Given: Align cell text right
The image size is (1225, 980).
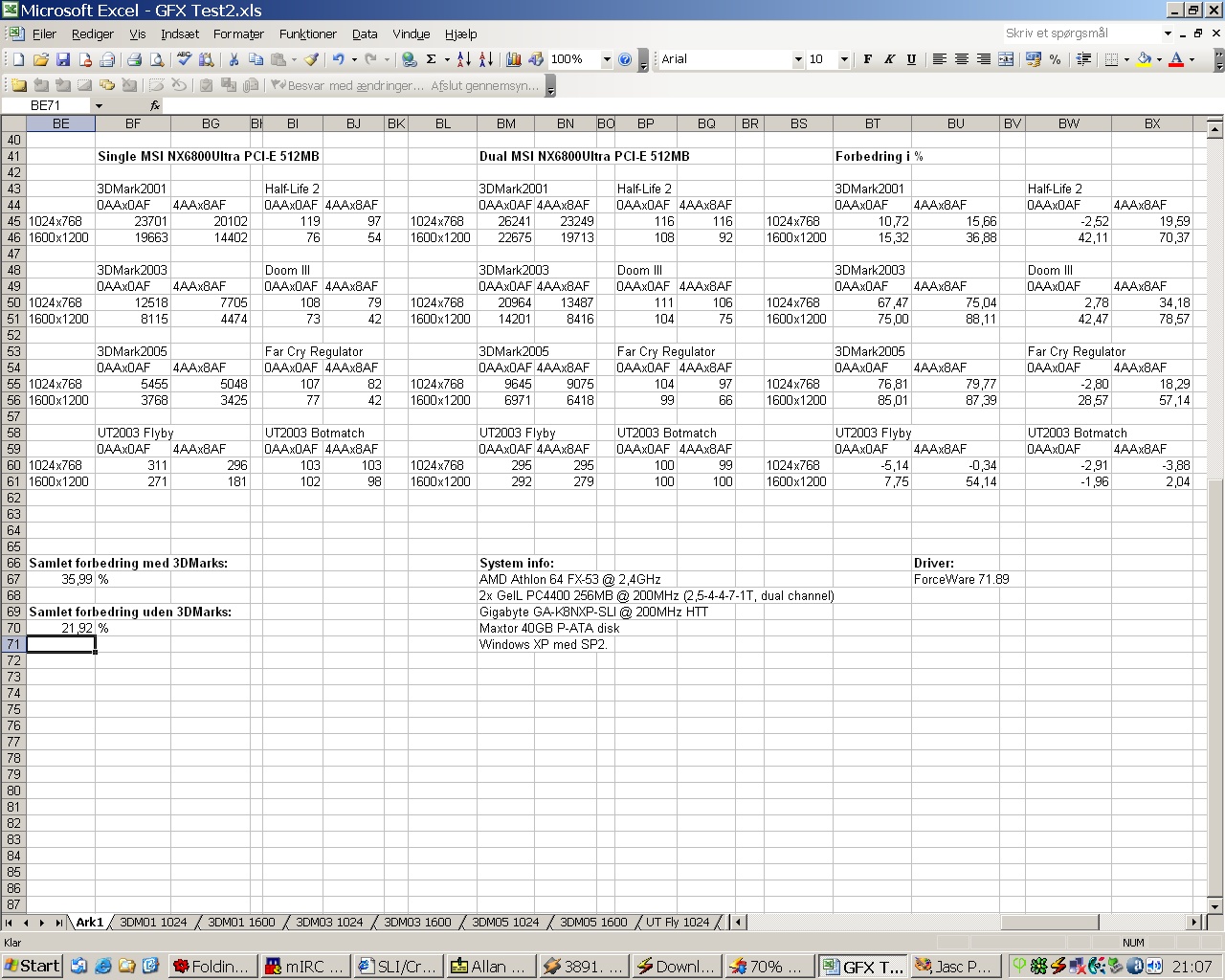Looking at the screenshot, I should 983,59.
